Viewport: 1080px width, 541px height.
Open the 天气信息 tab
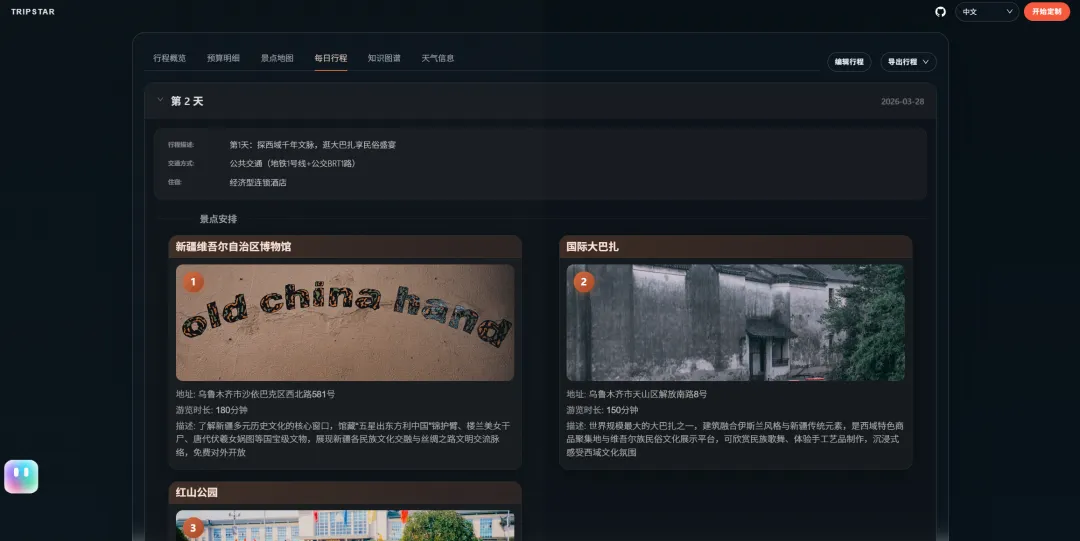pos(437,59)
